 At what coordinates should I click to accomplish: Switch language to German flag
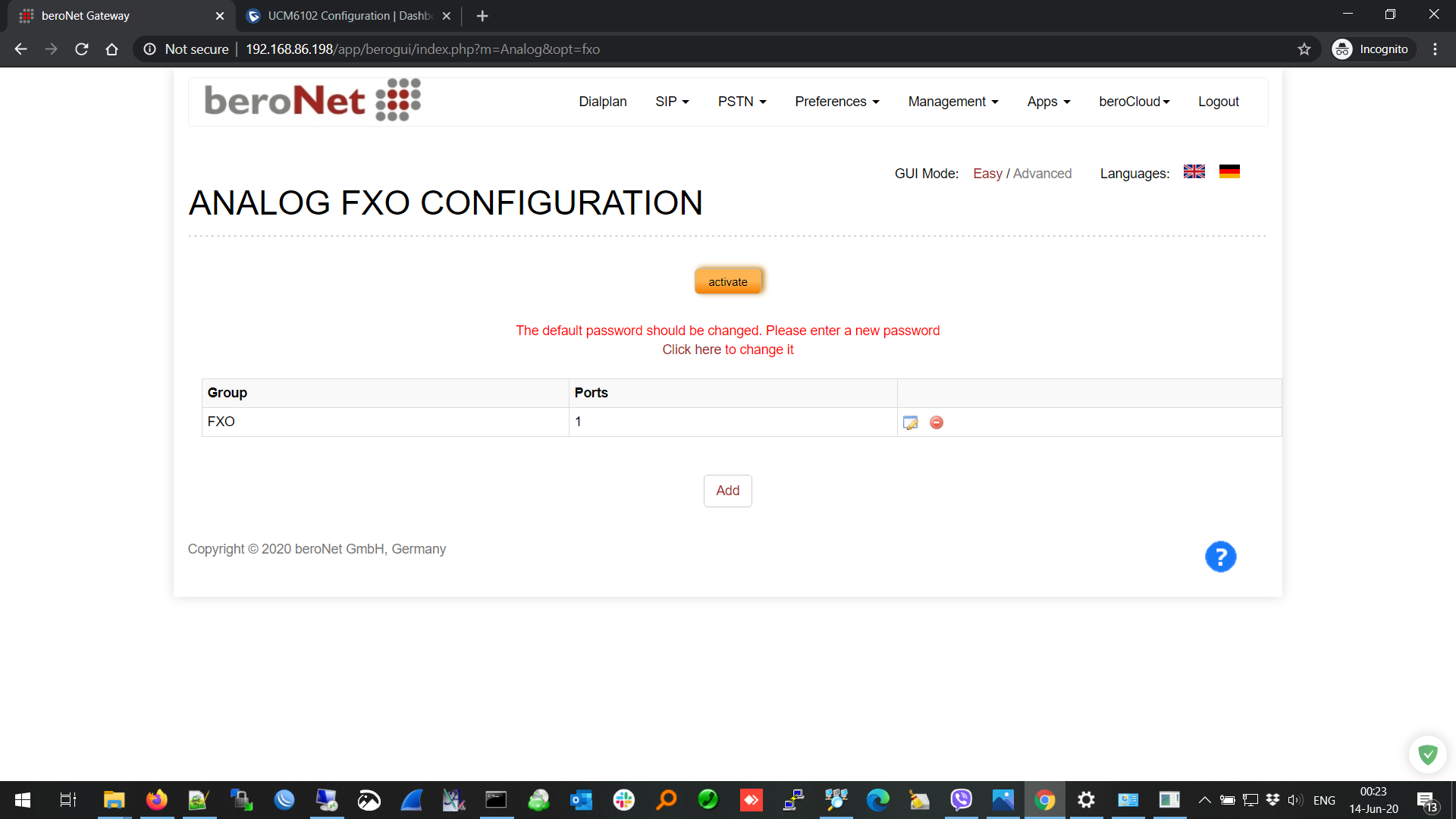1229,172
